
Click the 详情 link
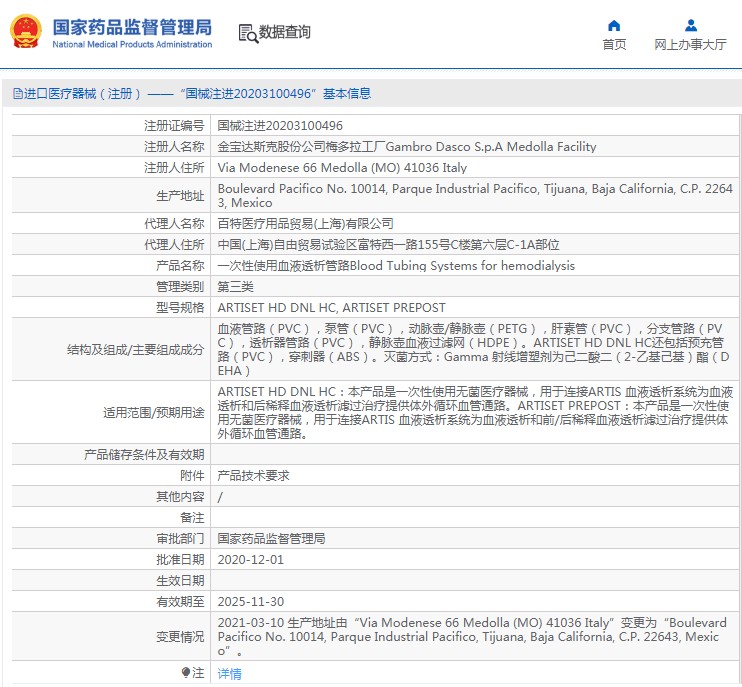tap(230, 673)
